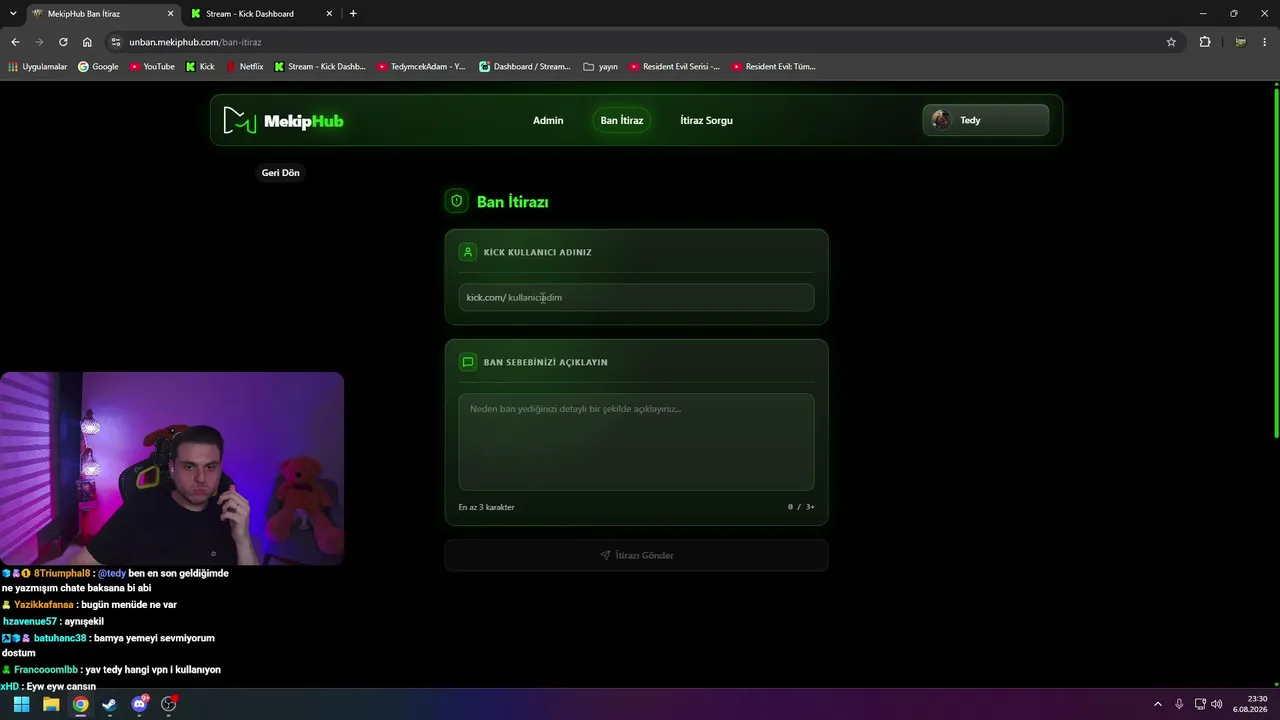Click the browser forward arrow
The image size is (1280, 720).
pyautogui.click(x=39, y=42)
